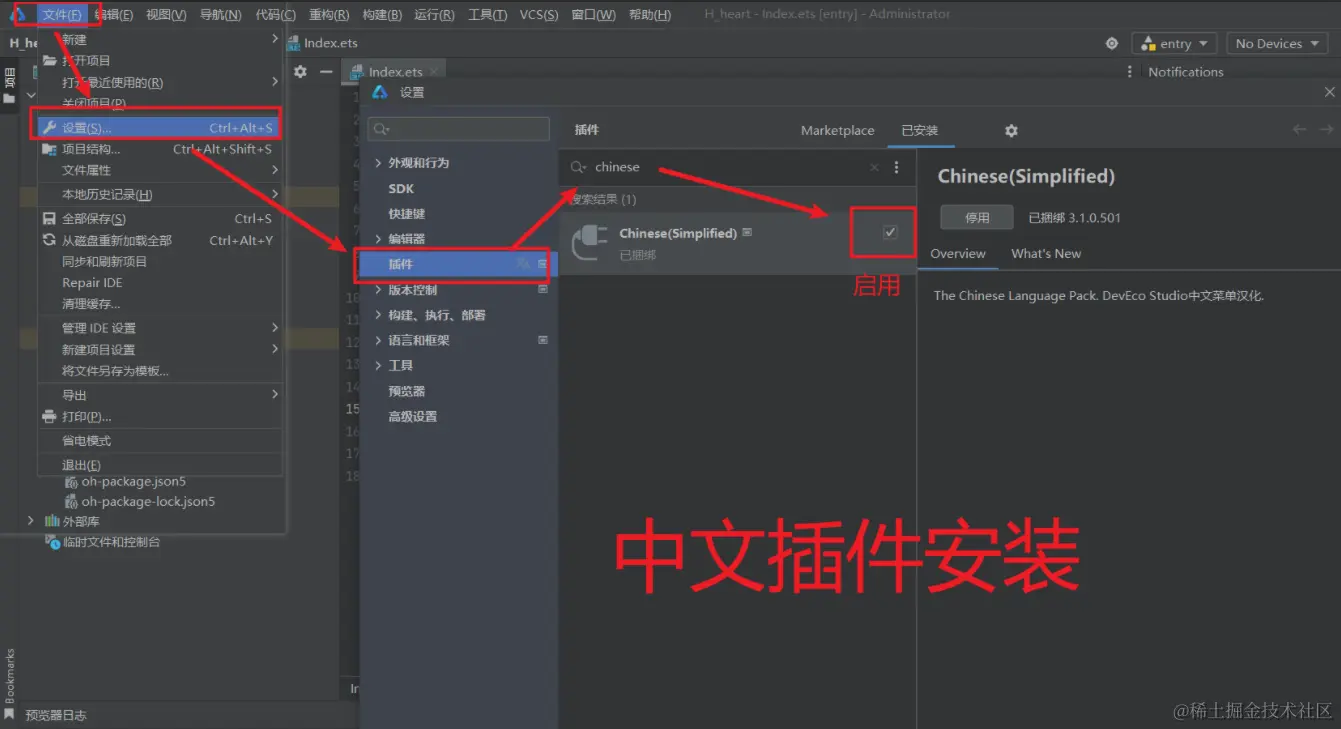
Task: Click the floppy disk icon beside 全部保存
Action: pos(49,219)
